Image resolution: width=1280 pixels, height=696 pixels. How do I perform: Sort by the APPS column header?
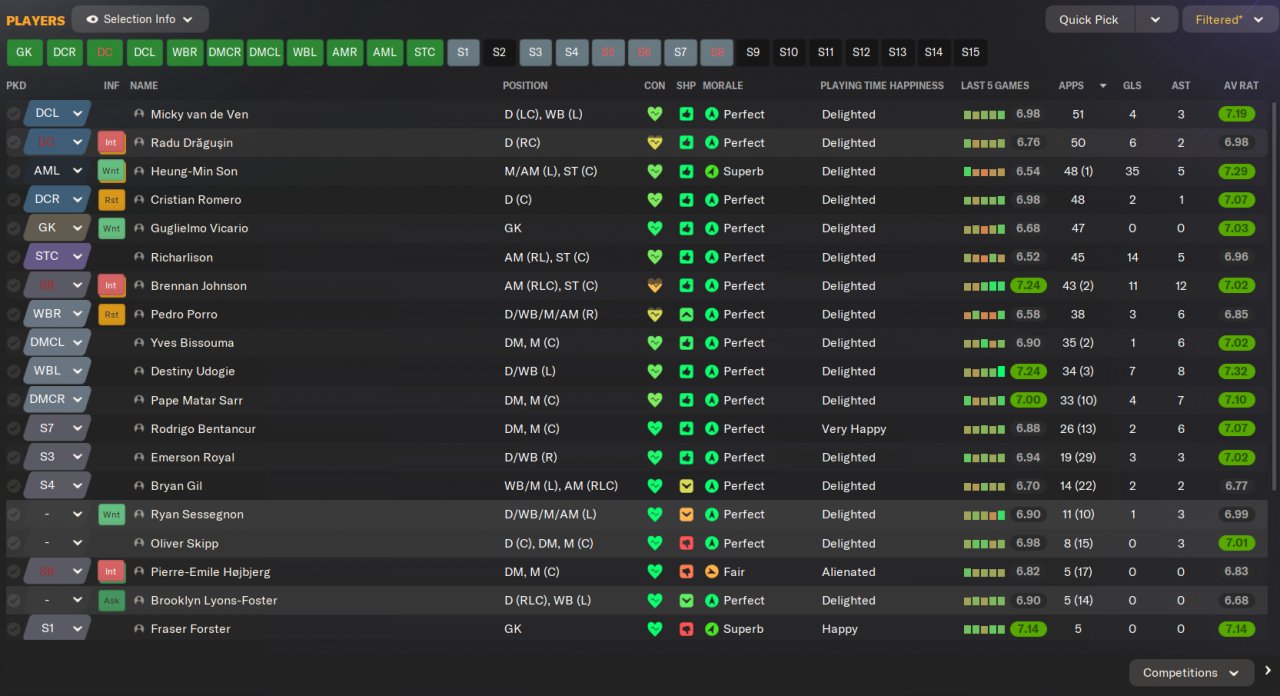click(1071, 85)
